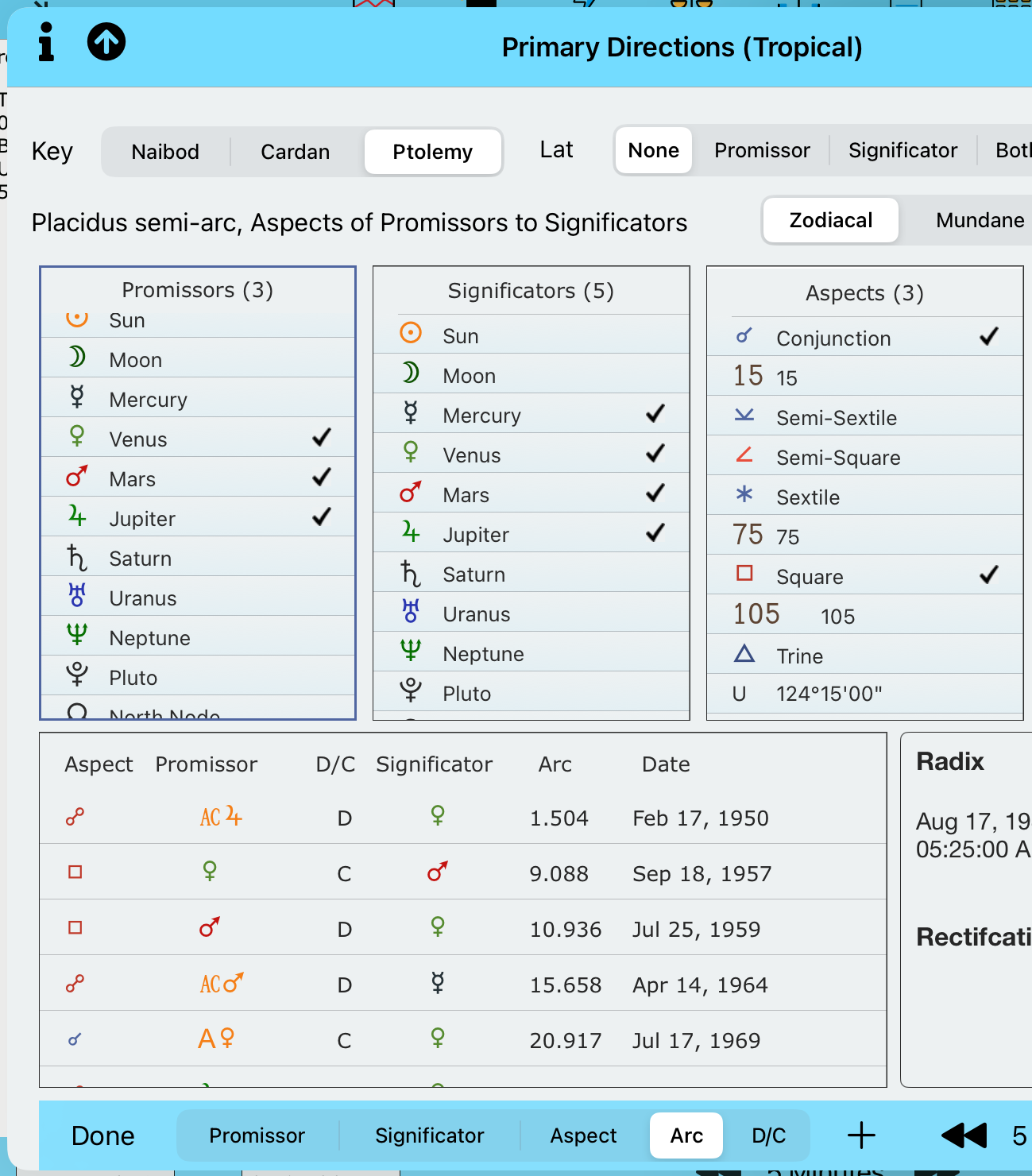The width and height of the screenshot is (1032, 1176).
Task: Click the rewind double-arrow icon
Action: 963,1135
